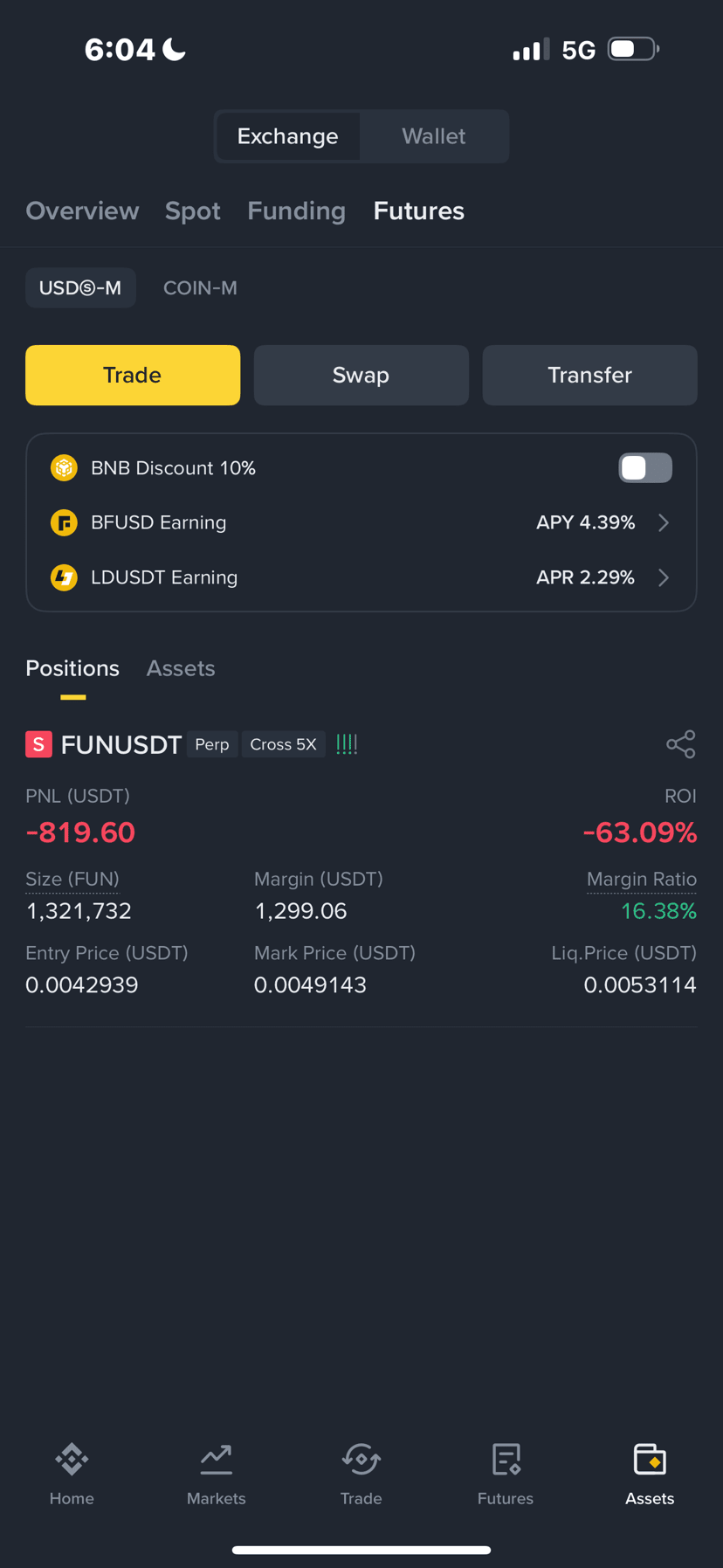This screenshot has height=1568, width=723.
Task: Open the FUNUSDT position title
Action: (x=121, y=744)
